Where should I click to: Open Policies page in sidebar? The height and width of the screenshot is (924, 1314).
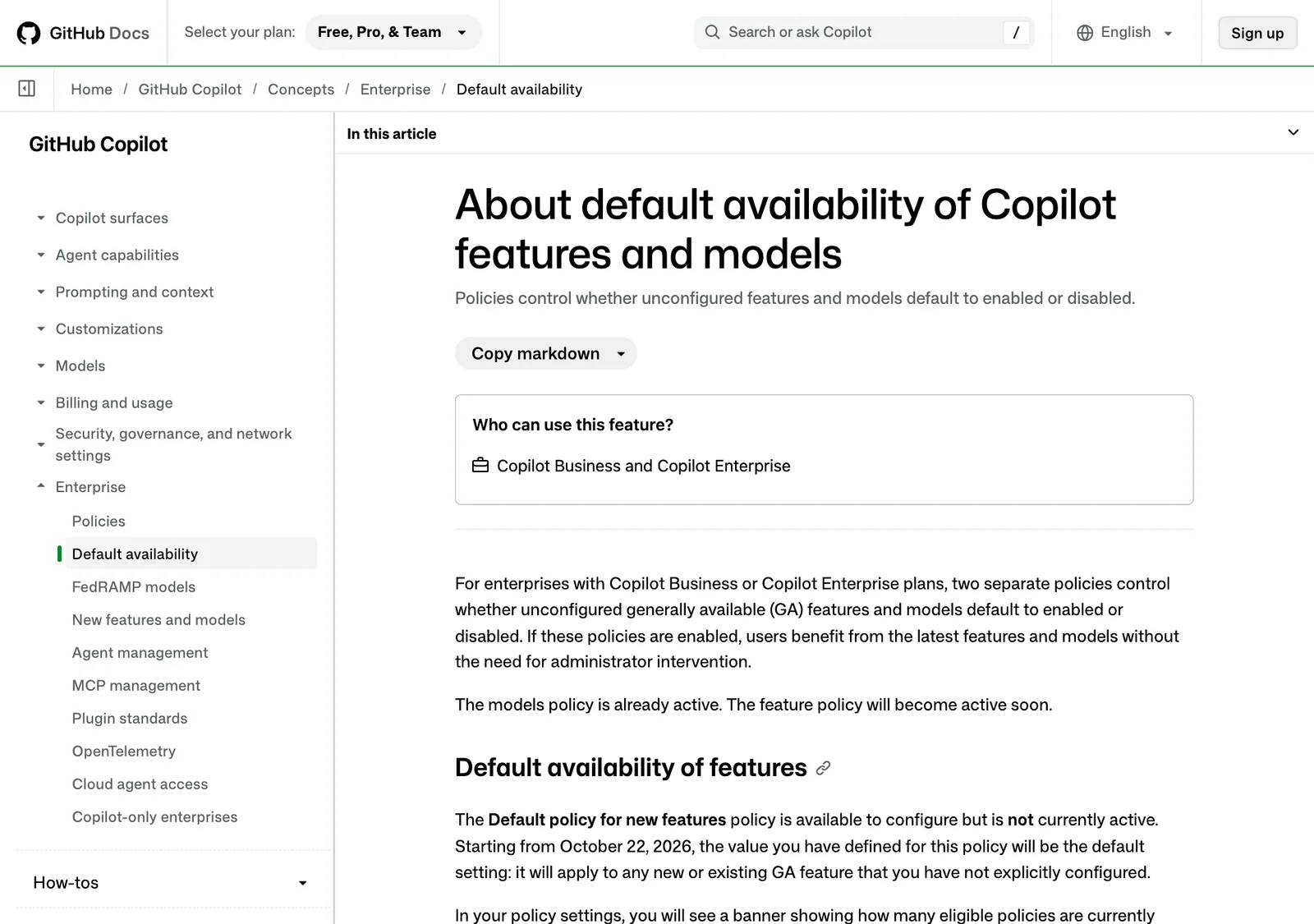point(99,522)
